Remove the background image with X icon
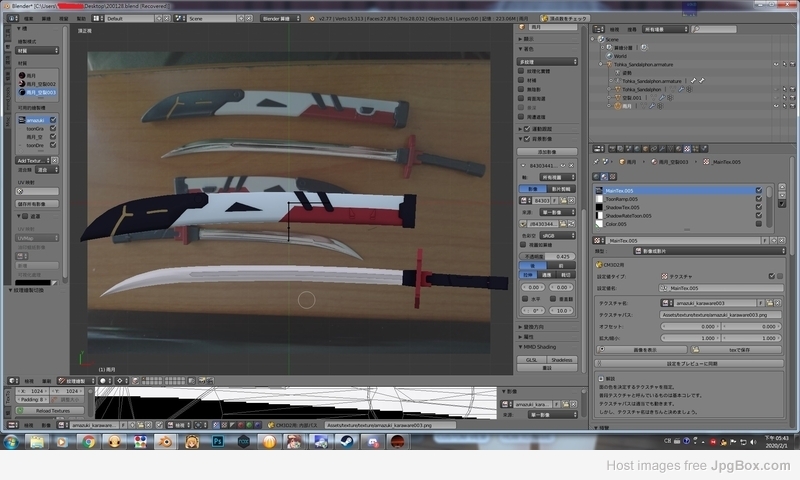This screenshot has height=480, width=800. [x=571, y=165]
